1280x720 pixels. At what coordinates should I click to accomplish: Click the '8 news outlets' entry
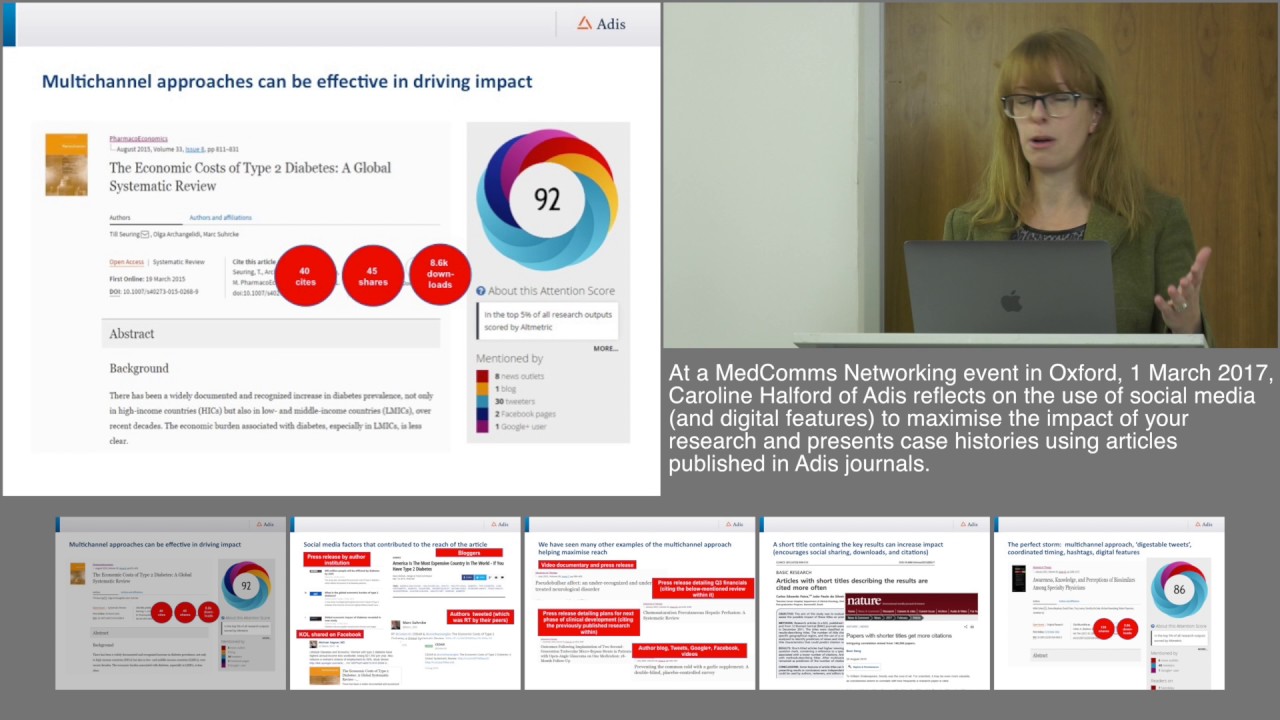click(519, 376)
